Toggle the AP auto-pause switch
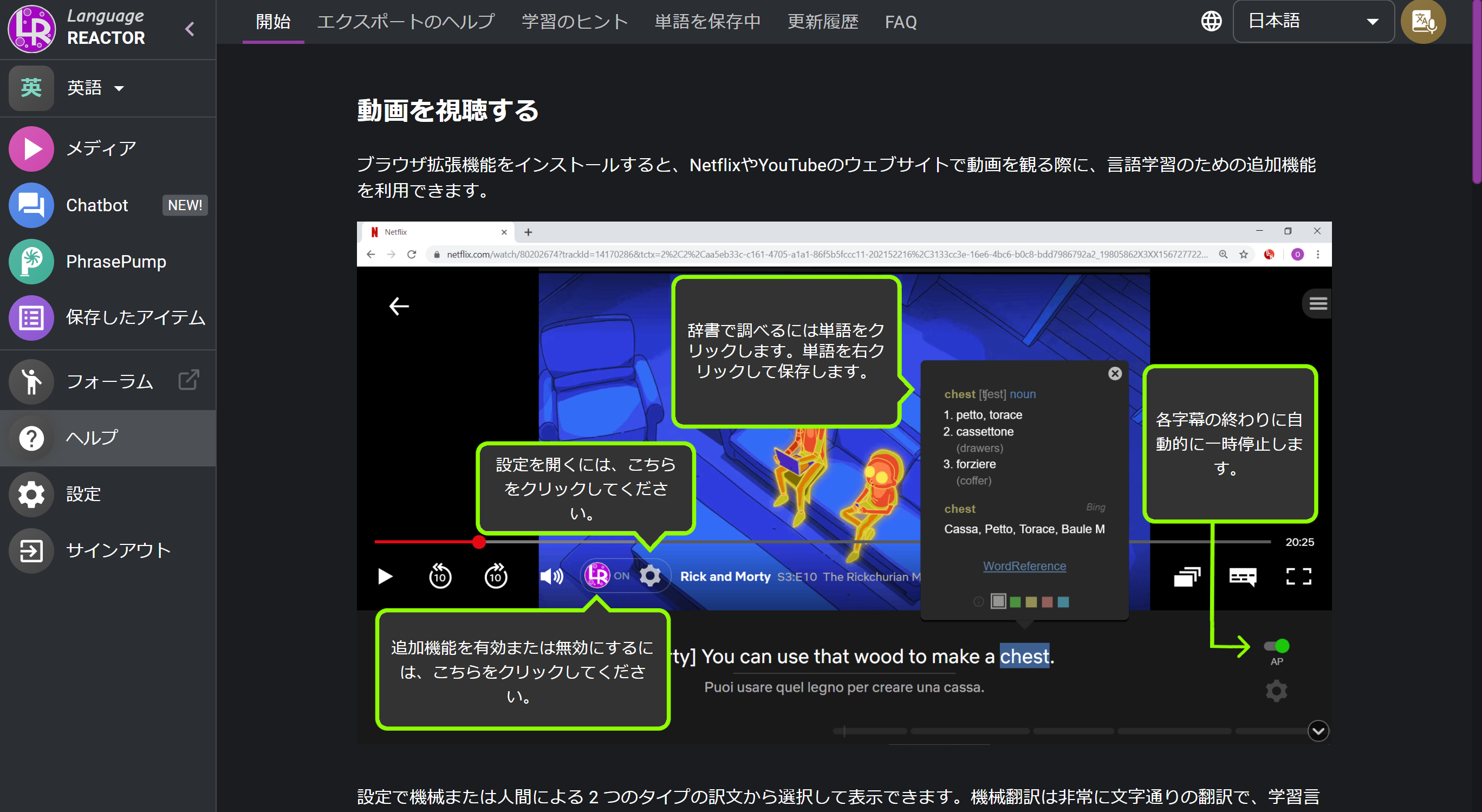Screen dimensions: 1482x812 (x=1277, y=646)
